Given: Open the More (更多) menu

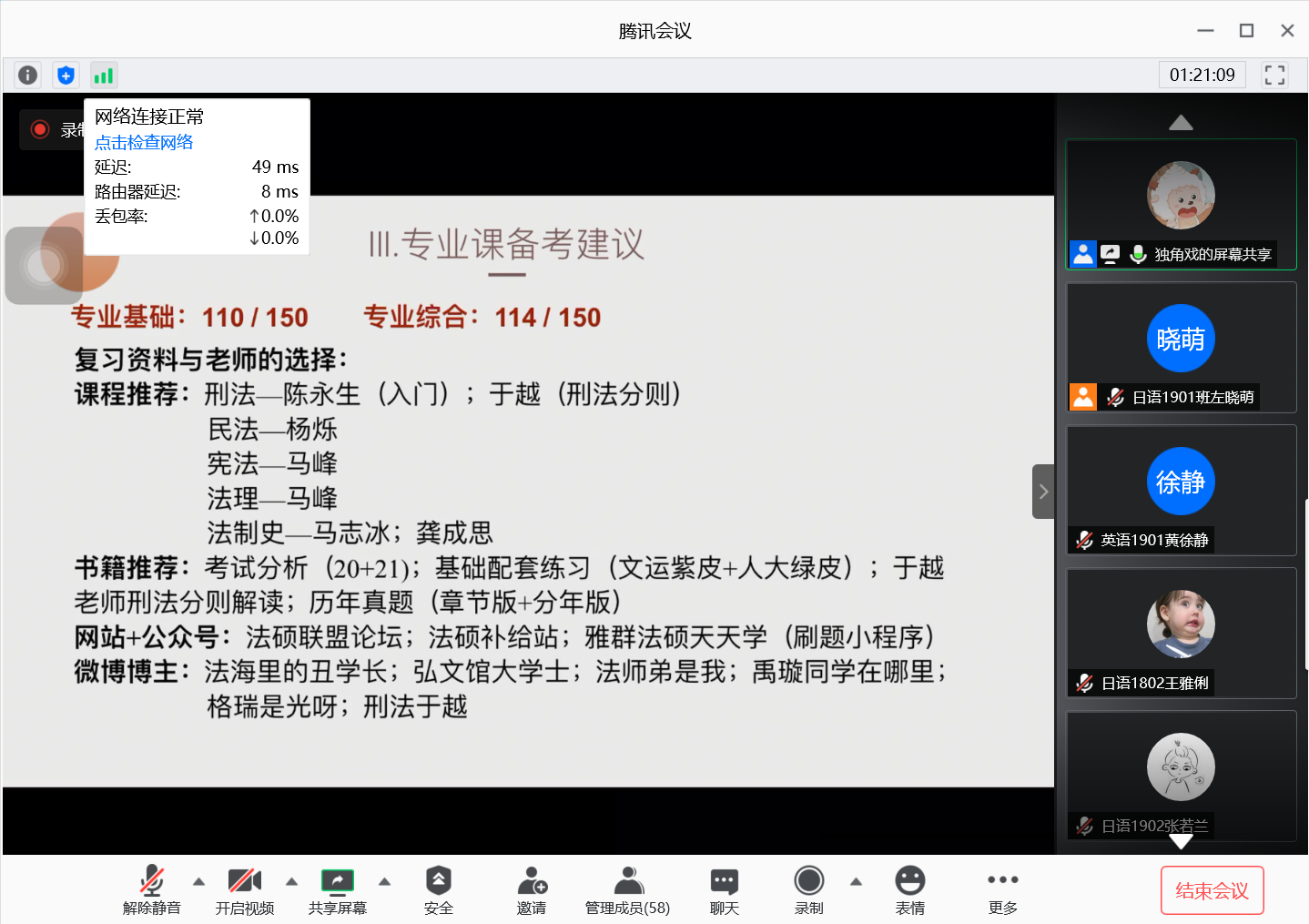Looking at the screenshot, I should point(1002,889).
